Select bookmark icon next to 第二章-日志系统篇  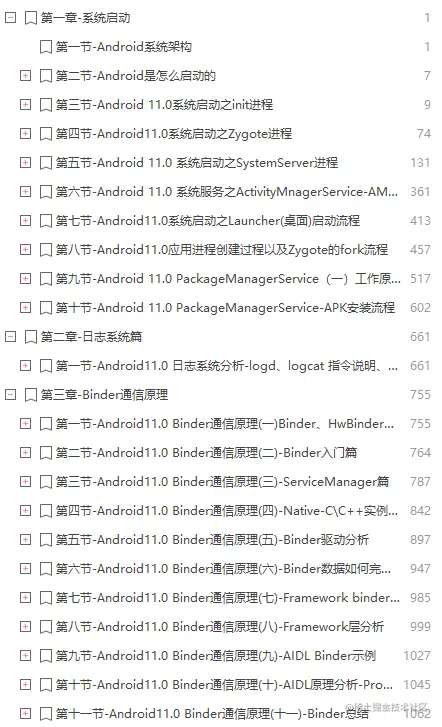(31, 337)
